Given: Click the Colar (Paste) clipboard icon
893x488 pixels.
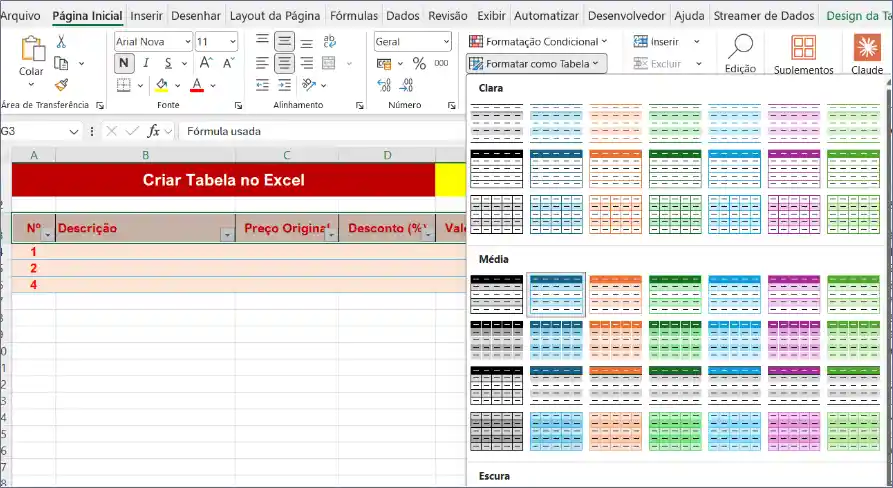Looking at the screenshot, I should tap(32, 48).
